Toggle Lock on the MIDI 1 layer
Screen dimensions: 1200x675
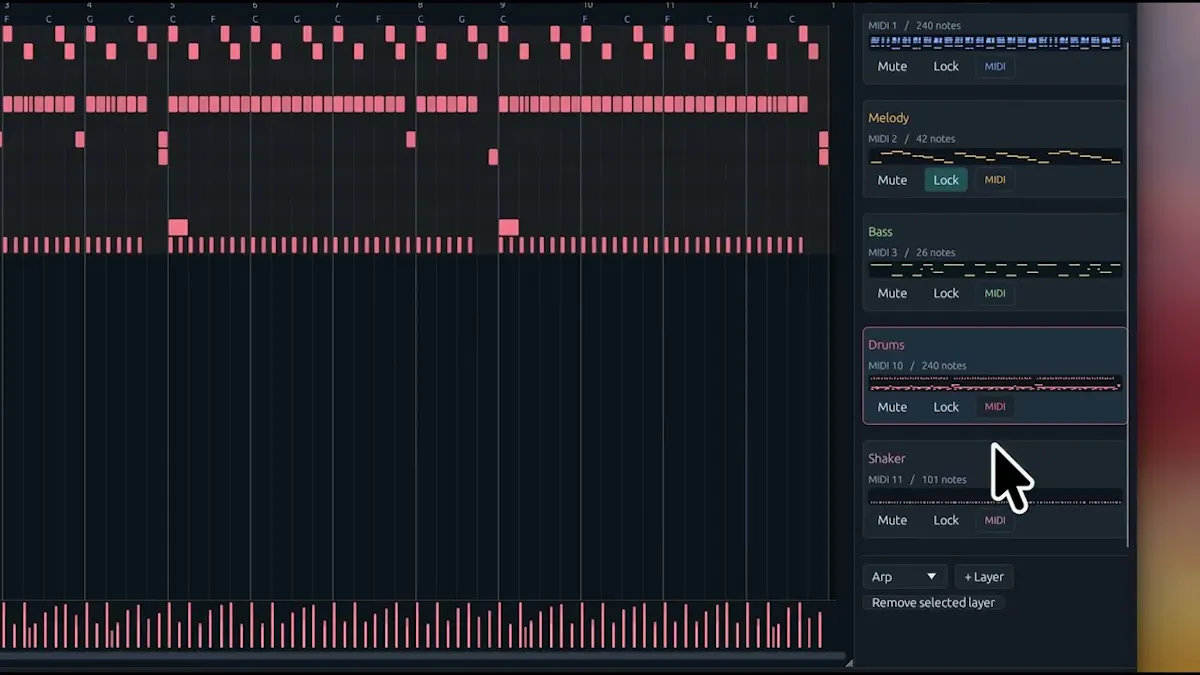[946, 66]
